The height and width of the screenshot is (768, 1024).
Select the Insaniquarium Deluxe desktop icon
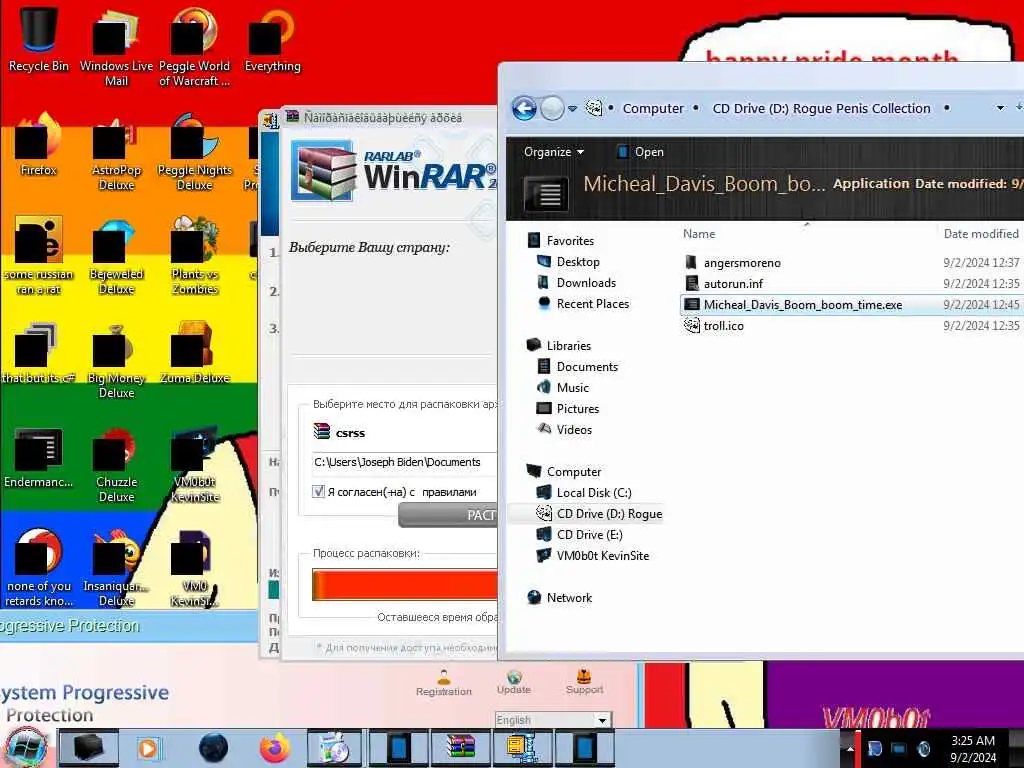coord(116,568)
